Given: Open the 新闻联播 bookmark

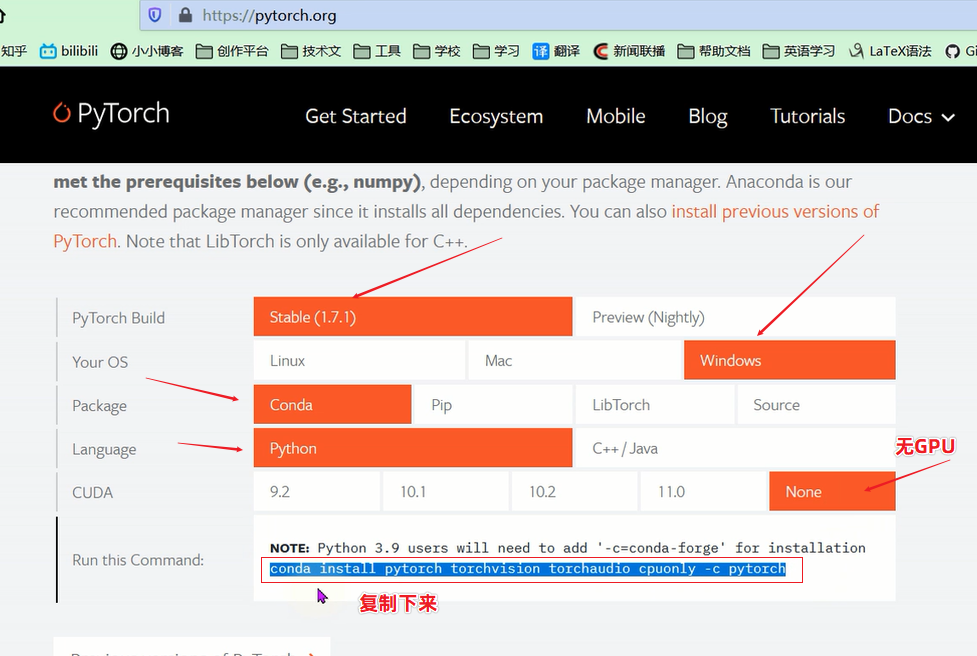Looking at the screenshot, I should tap(629, 51).
